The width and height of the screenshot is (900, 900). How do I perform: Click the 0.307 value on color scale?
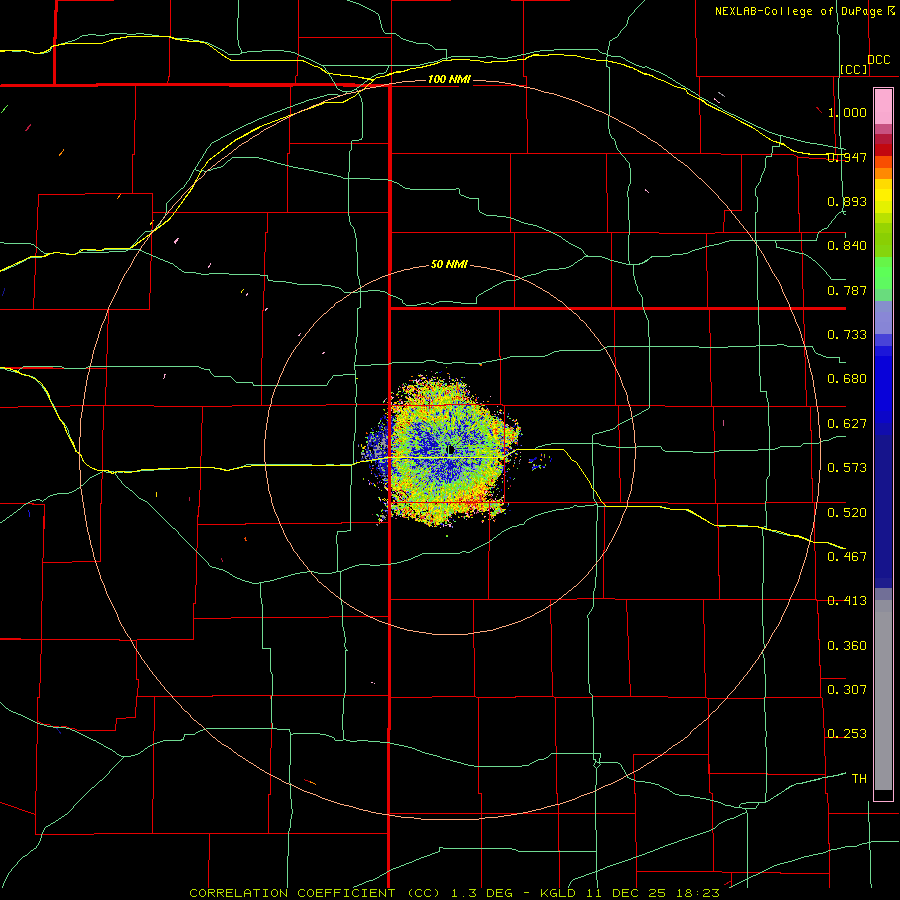click(x=847, y=690)
